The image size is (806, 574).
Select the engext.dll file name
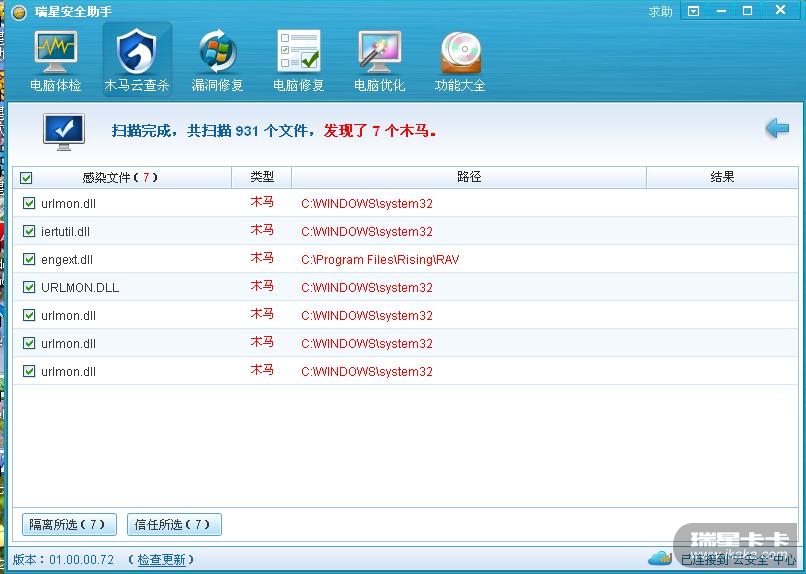coord(67,260)
